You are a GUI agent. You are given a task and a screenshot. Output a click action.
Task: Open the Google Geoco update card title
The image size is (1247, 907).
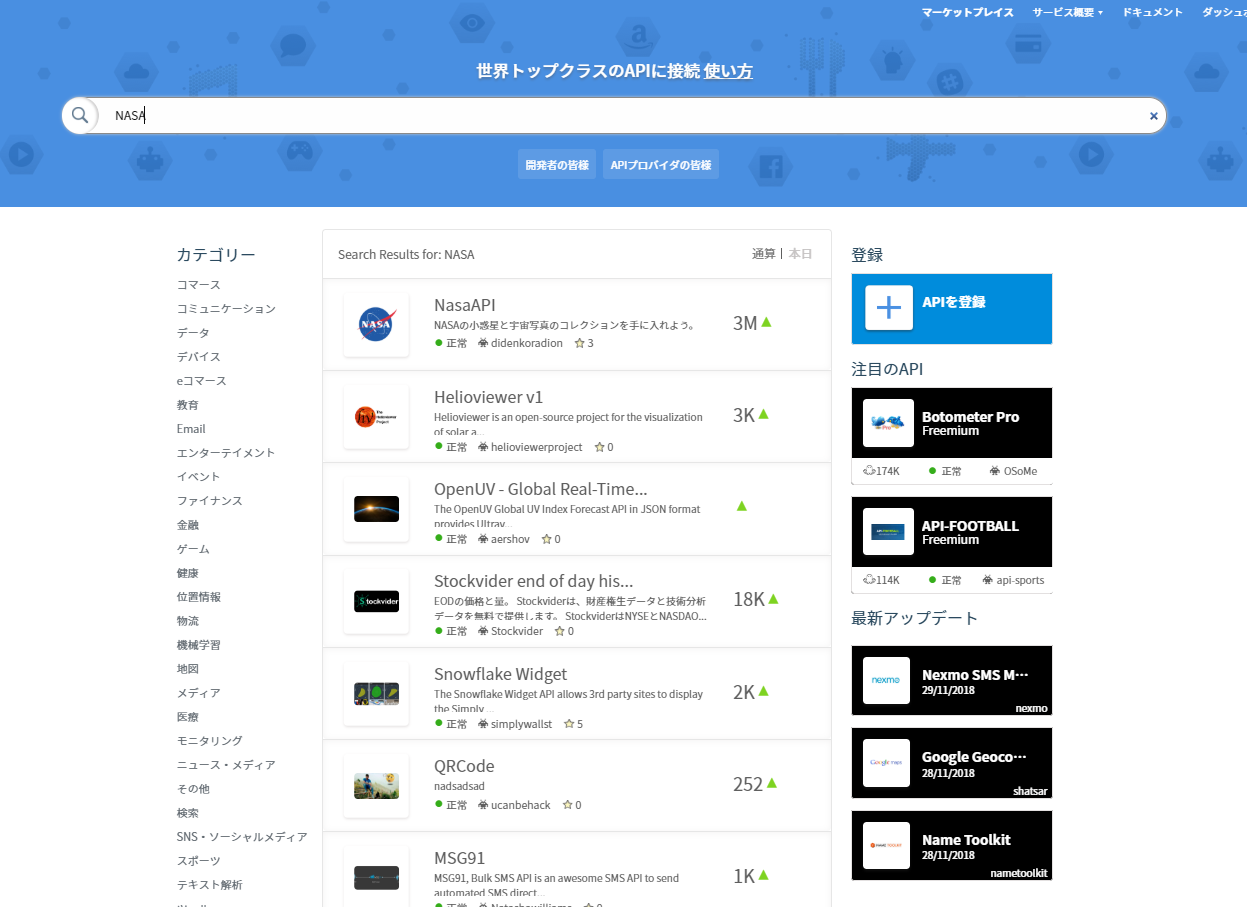click(x=974, y=757)
